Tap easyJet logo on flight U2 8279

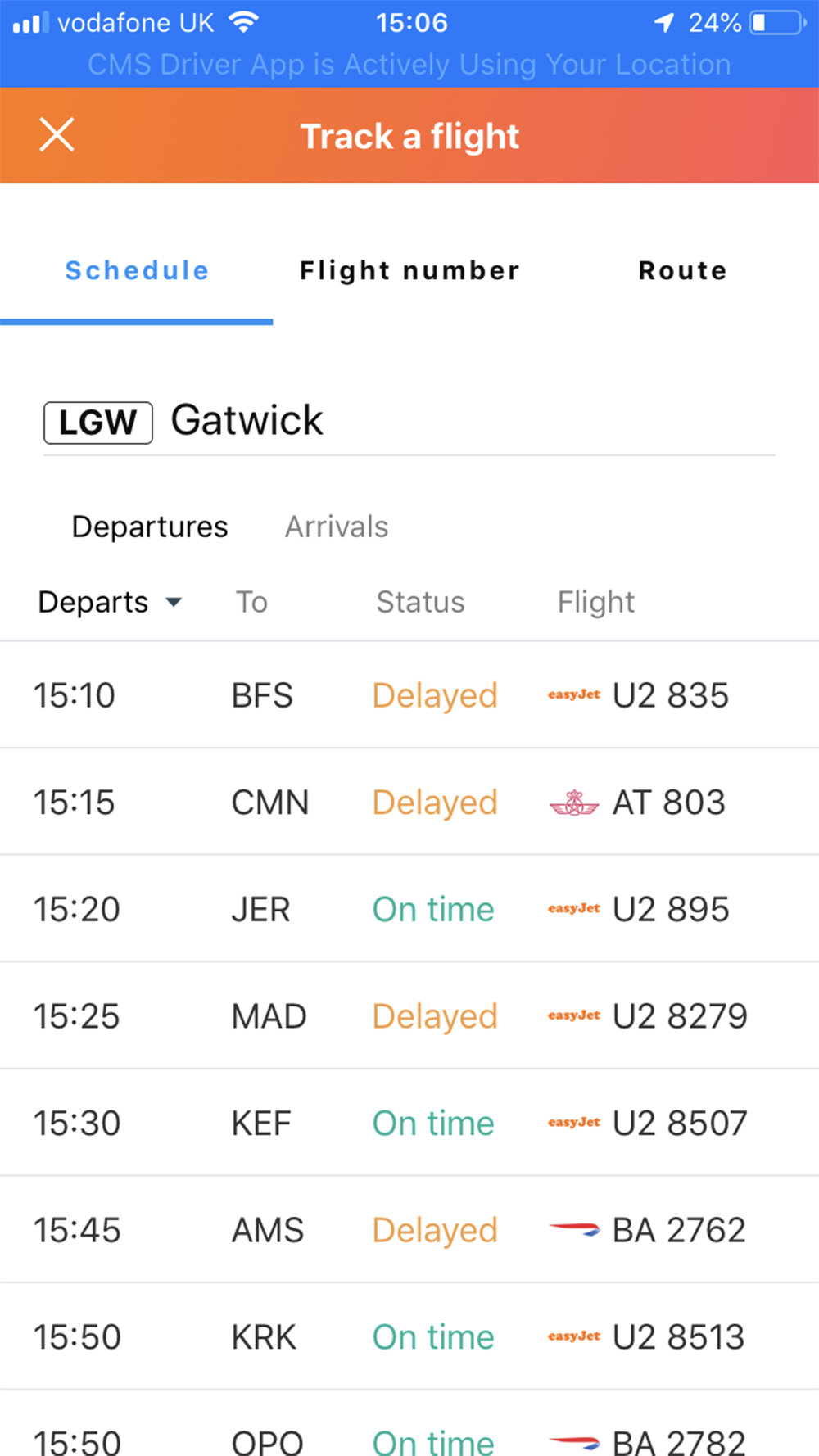pos(574,1016)
